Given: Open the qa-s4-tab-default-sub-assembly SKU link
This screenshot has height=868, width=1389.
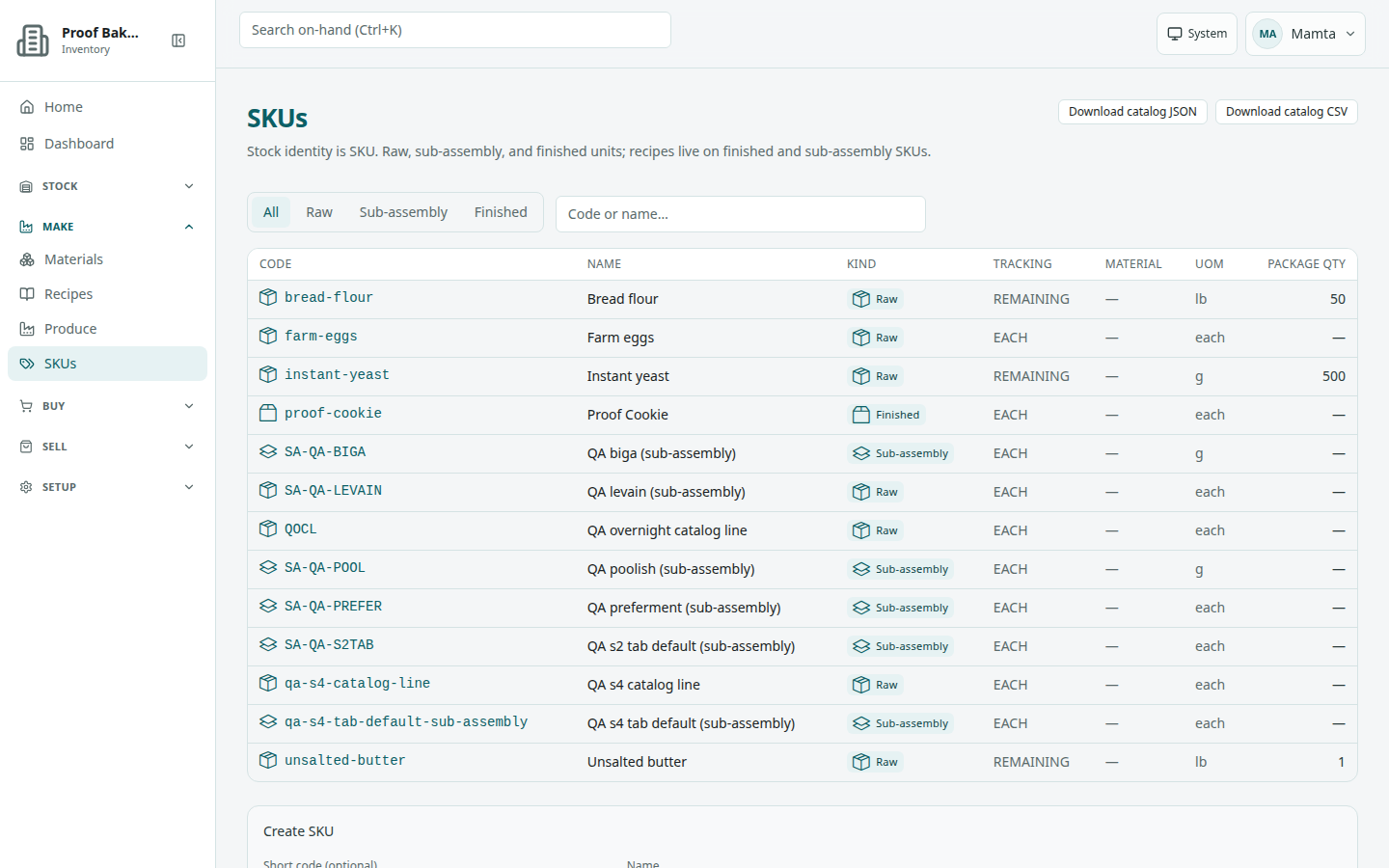Looking at the screenshot, I should 406,721.
